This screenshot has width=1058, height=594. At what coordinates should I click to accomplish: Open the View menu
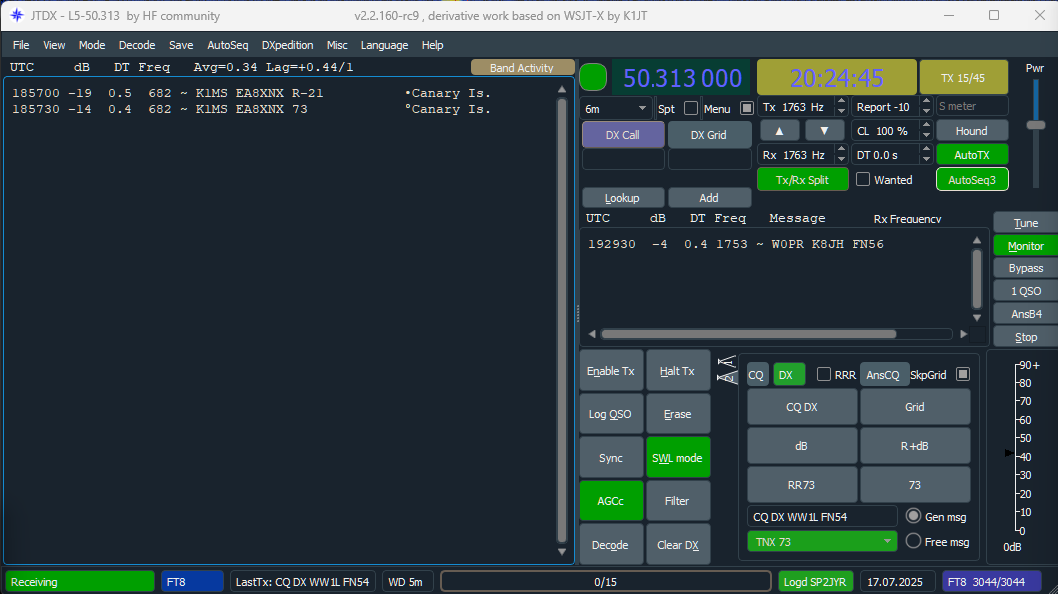tap(54, 45)
